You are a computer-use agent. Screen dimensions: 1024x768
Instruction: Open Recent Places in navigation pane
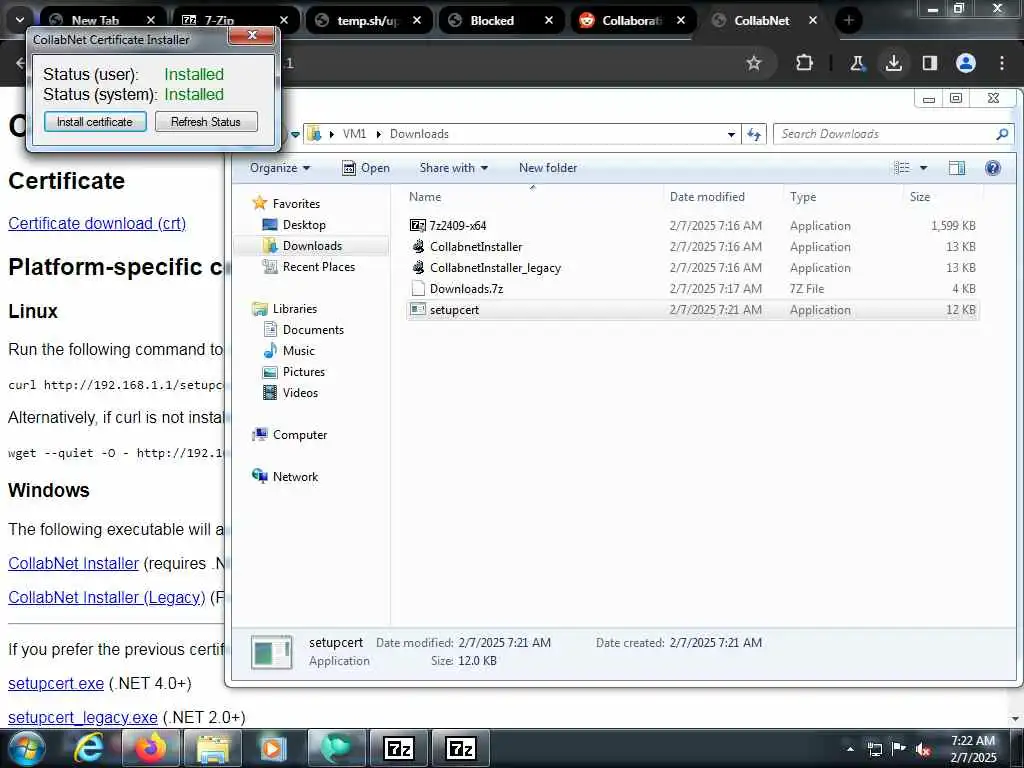click(x=319, y=266)
